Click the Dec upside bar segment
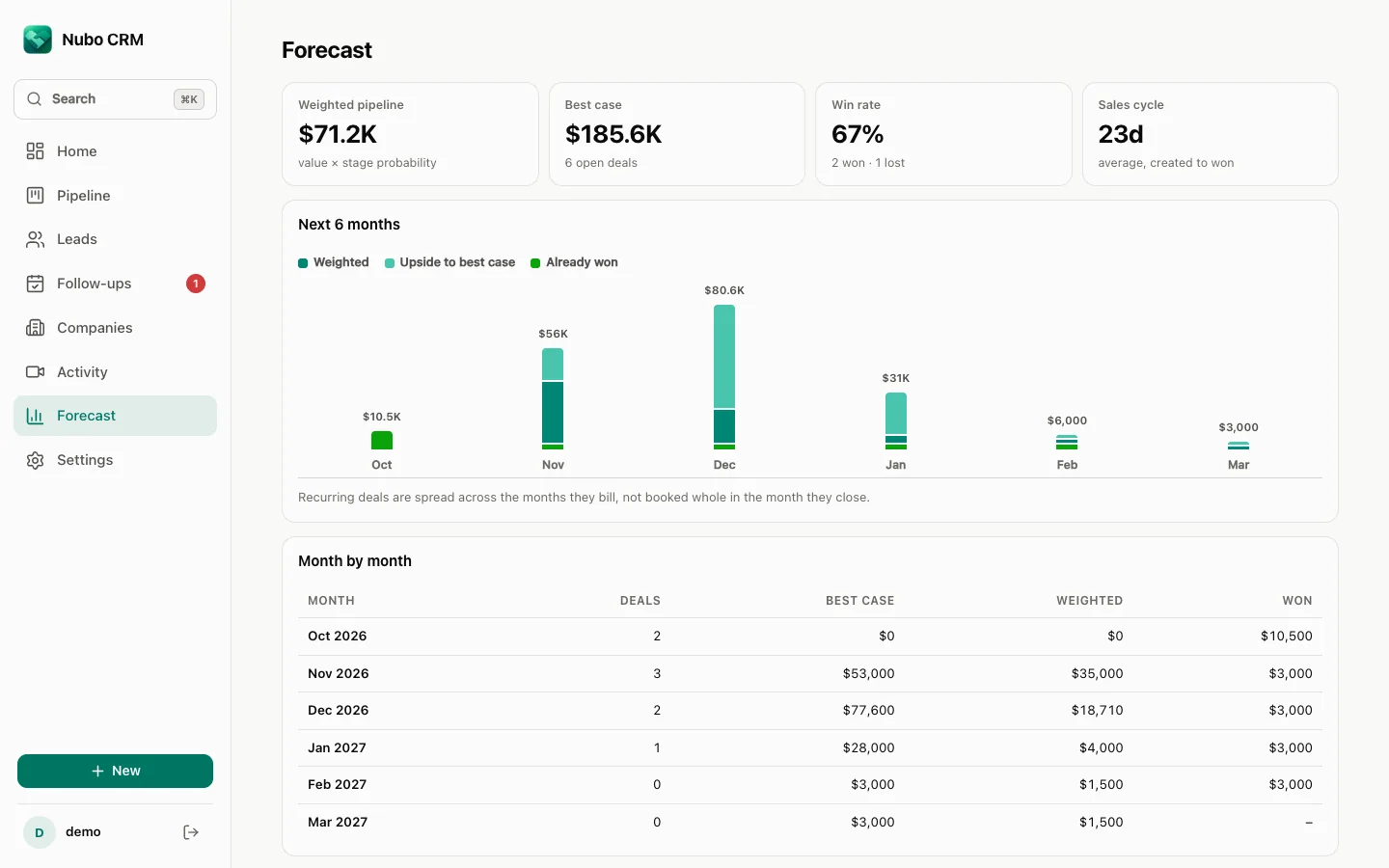This screenshot has height=868, width=1389. [724, 356]
